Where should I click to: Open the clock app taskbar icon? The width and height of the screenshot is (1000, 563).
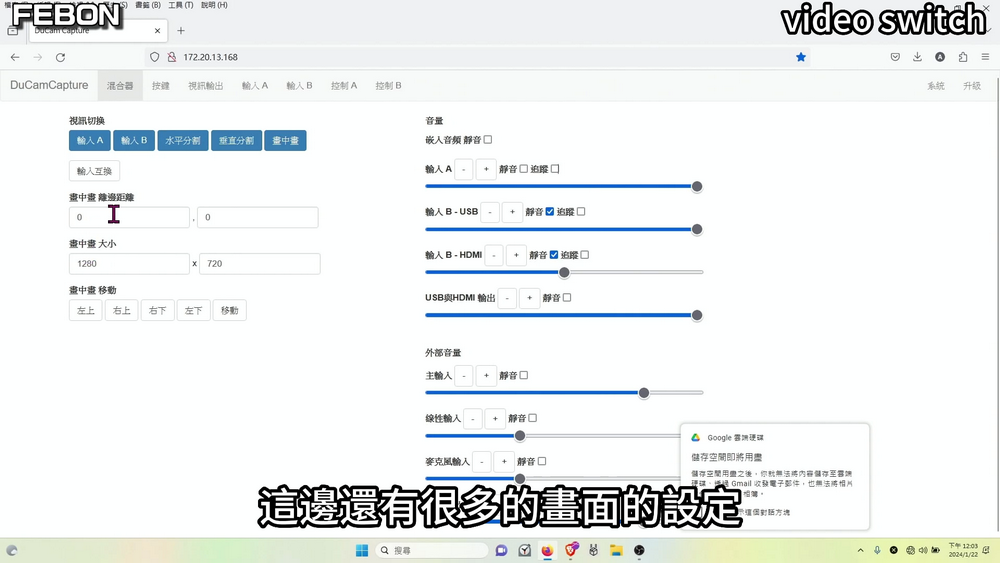coord(525,550)
